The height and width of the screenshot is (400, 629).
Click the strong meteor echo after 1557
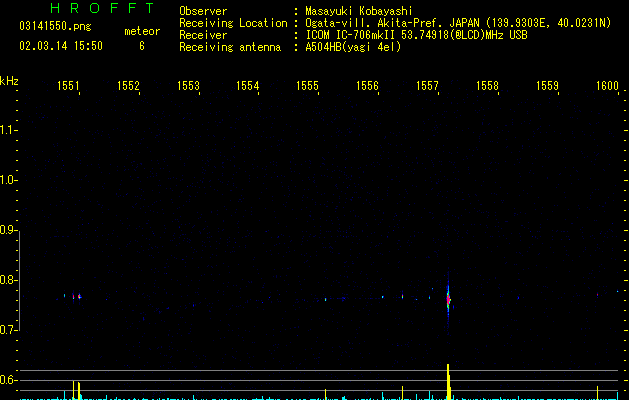448,299
